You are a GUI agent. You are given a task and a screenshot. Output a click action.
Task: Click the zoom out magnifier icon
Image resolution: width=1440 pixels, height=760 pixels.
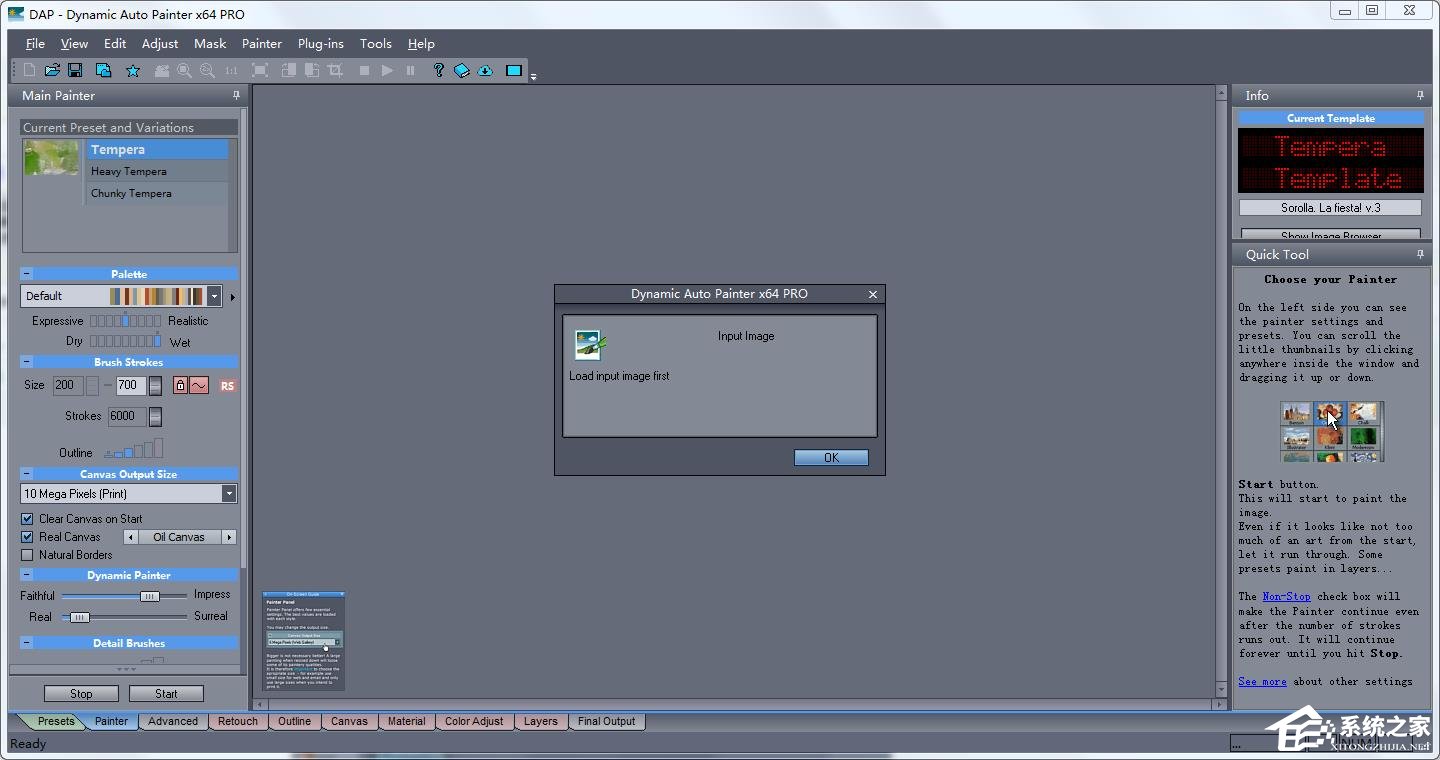tap(207, 70)
